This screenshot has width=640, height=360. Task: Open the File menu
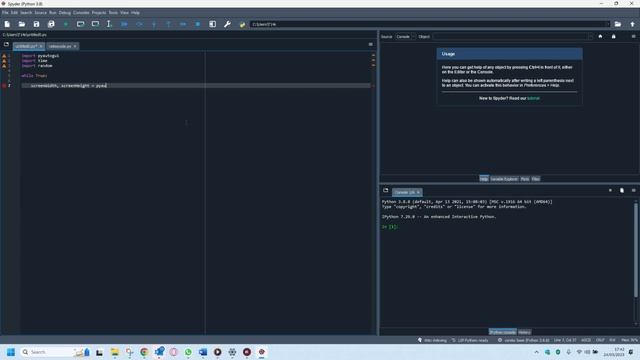pyautogui.click(x=5, y=13)
